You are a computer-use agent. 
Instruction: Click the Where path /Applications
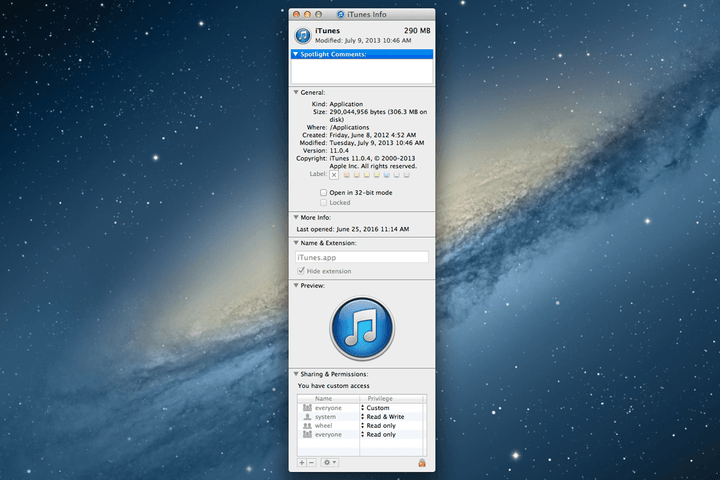click(349, 127)
